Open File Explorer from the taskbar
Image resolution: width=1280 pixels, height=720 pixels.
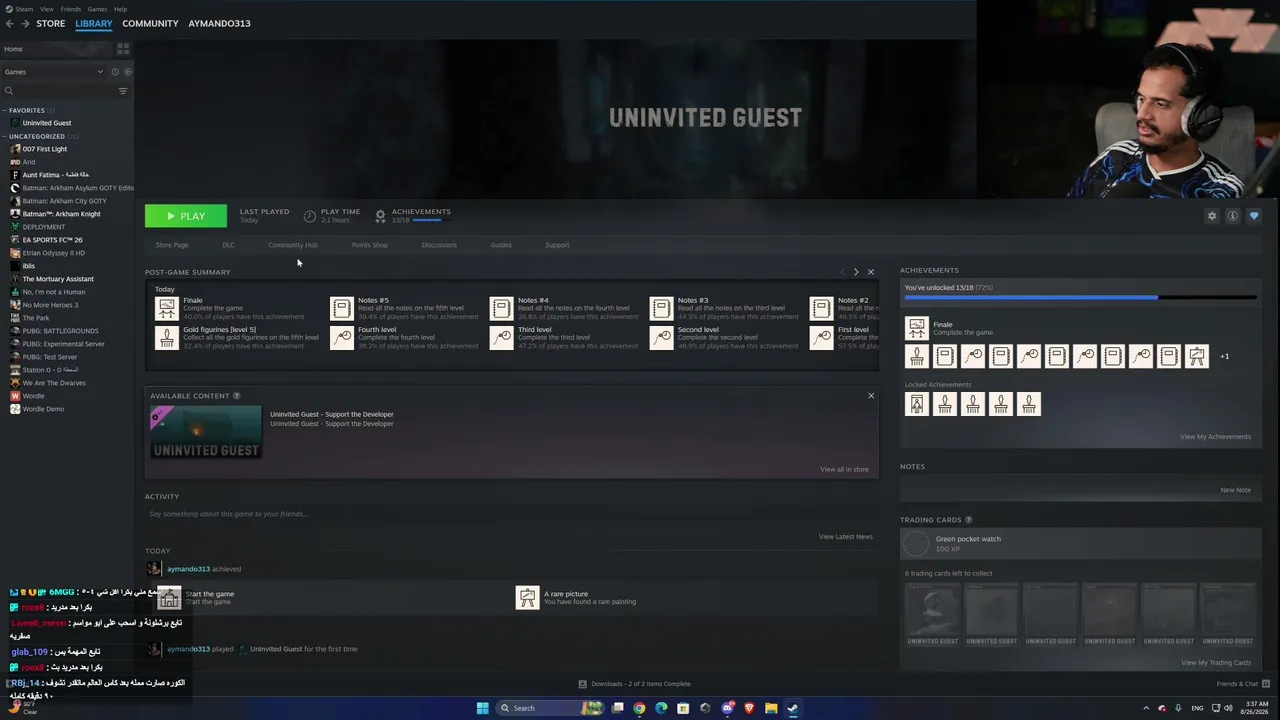coord(771,708)
